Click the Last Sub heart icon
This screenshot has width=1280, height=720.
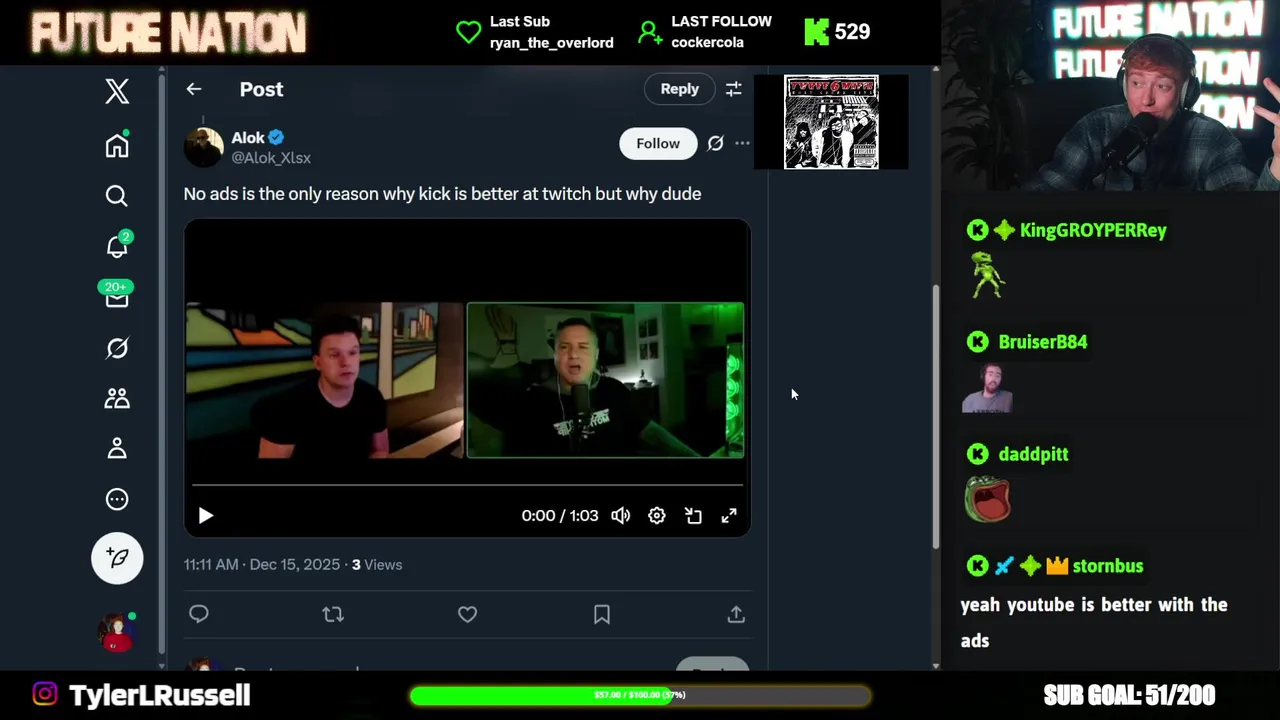pos(468,32)
